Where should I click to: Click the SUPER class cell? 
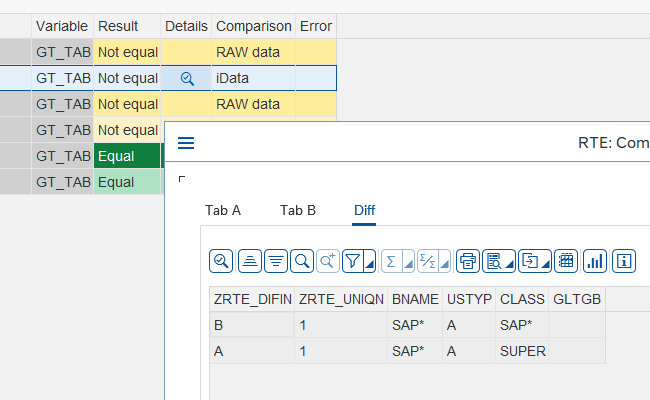521,351
